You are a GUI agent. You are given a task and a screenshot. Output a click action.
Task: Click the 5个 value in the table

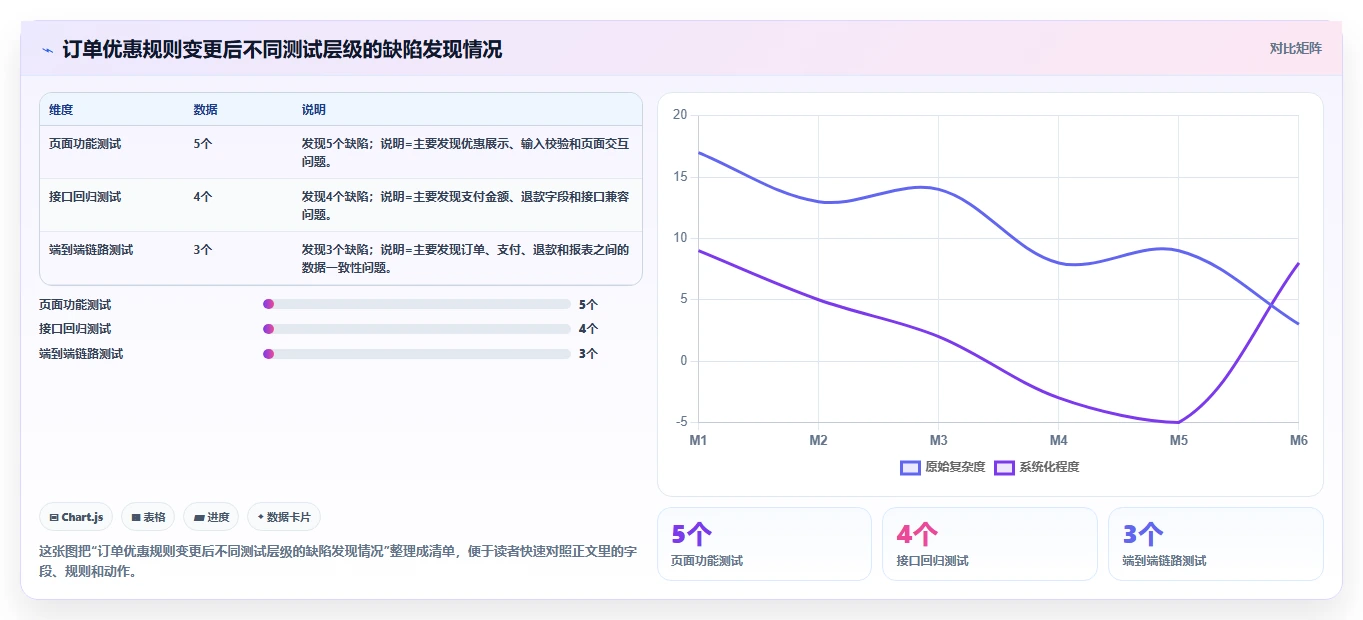point(203,144)
